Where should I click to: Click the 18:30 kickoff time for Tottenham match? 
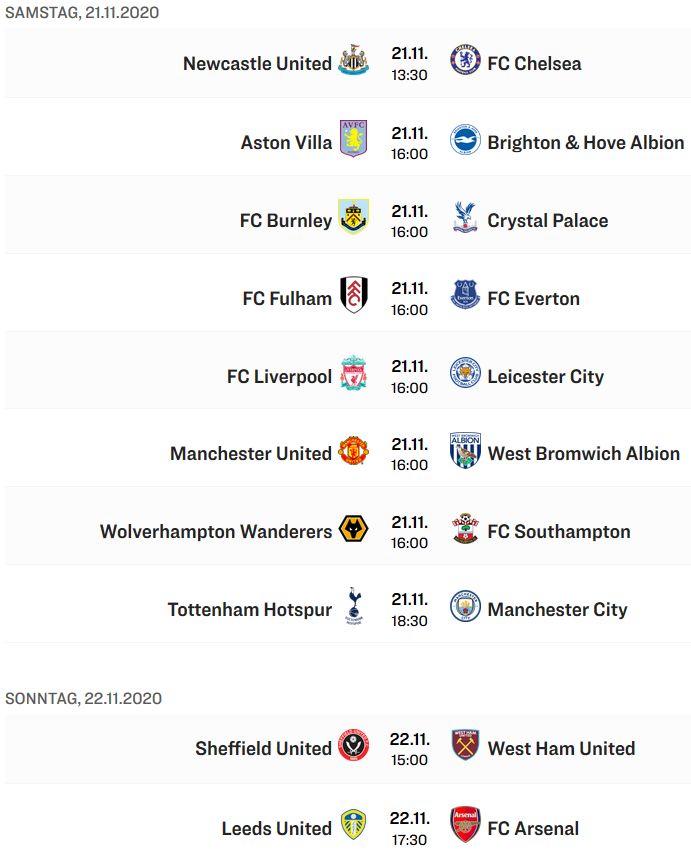pyautogui.click(x=409, y=621)
